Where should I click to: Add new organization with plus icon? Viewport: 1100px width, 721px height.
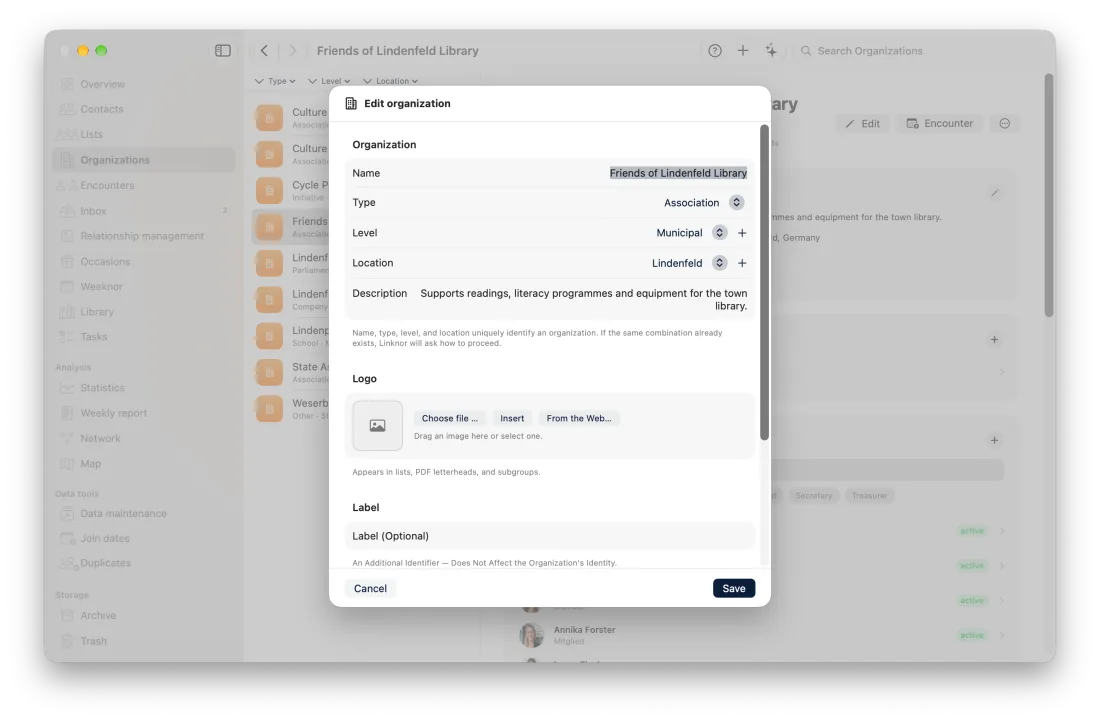(x=742, y=50)
